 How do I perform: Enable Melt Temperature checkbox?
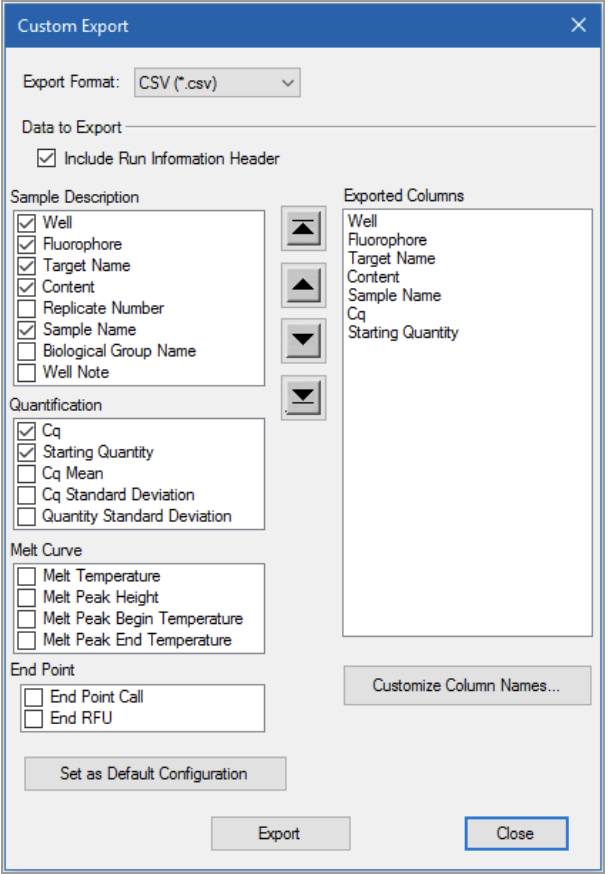pos(27,576)
